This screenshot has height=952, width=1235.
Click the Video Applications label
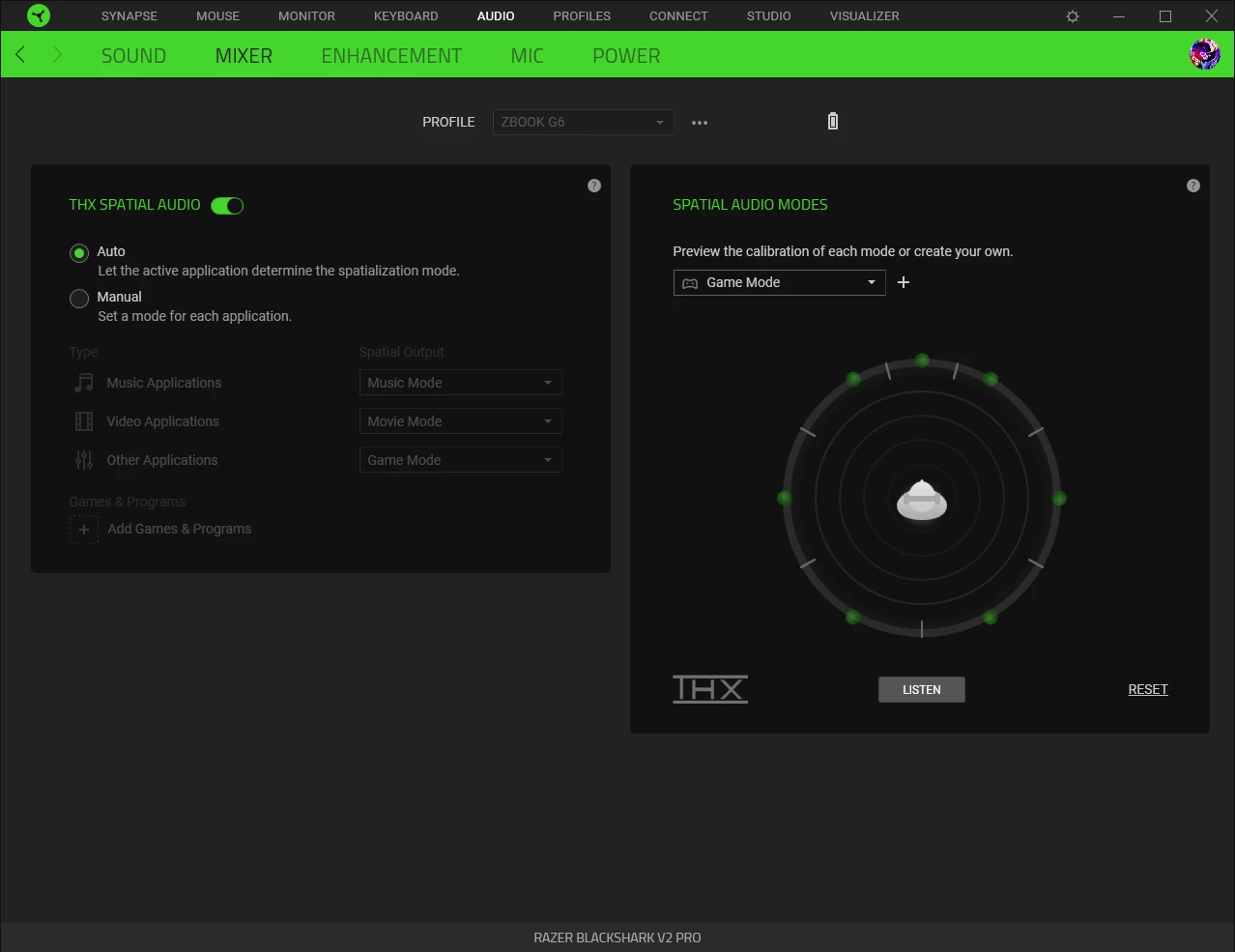163,421
